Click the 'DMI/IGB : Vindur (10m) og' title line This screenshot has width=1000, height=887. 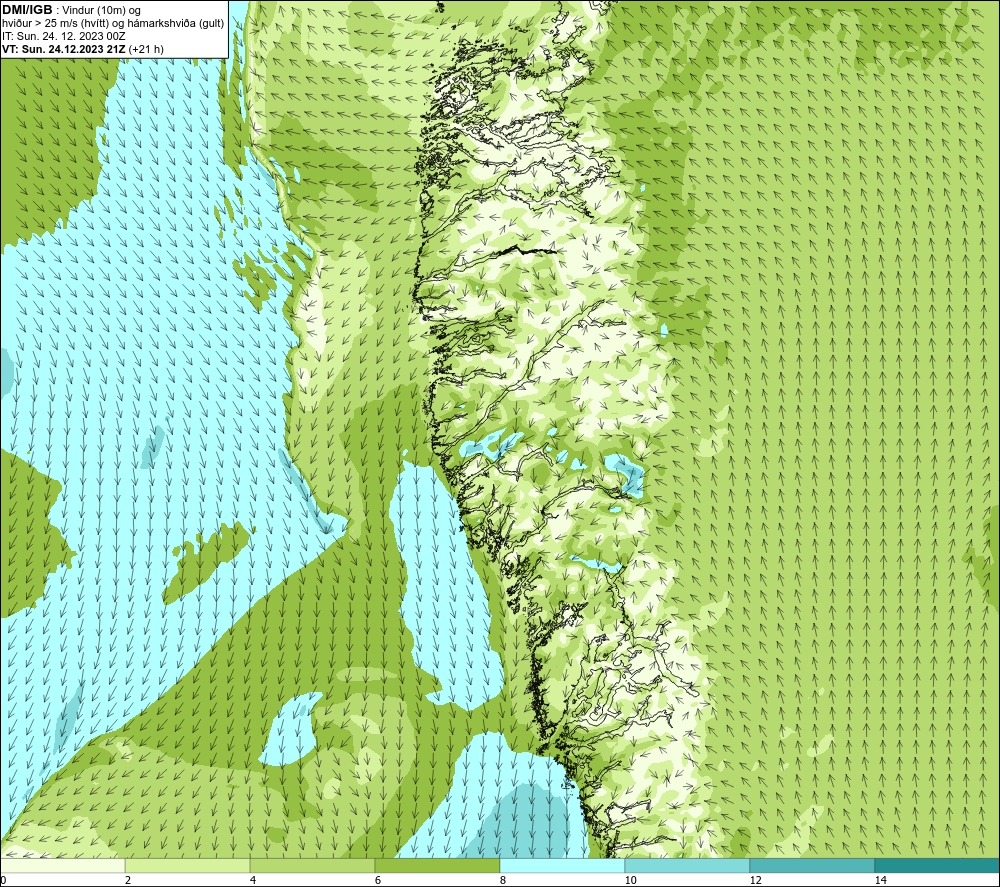71,10
